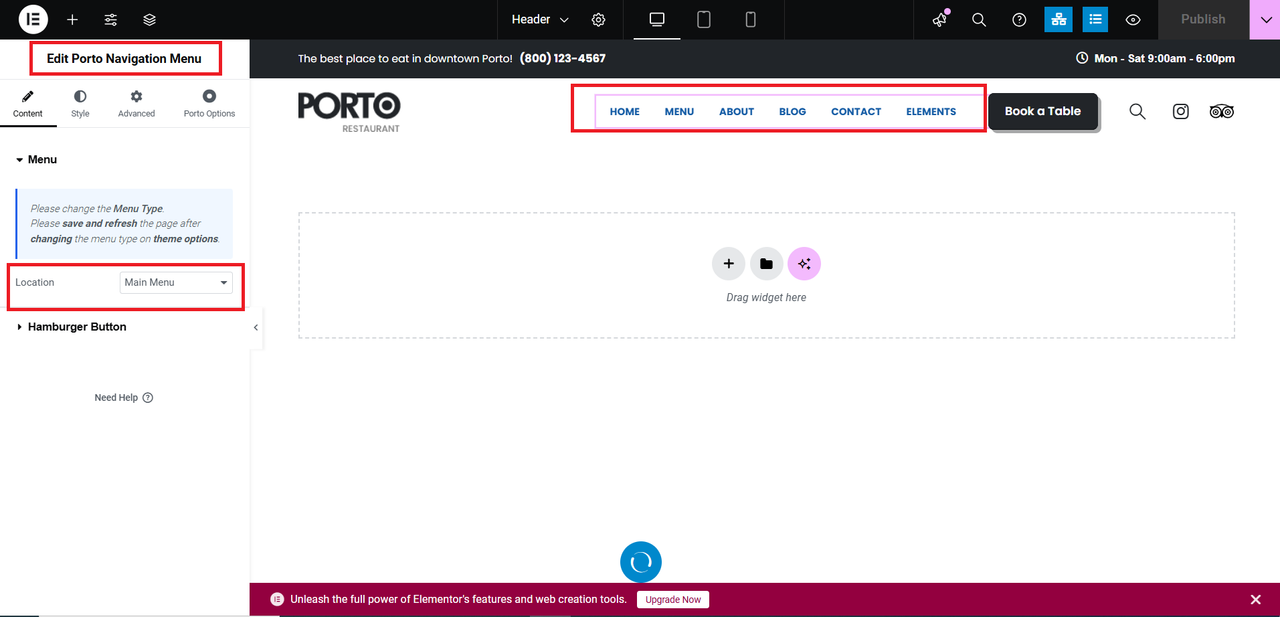Click the CONTACT nav item
This screenshot has width=1280, height=617.
coord(856,112)
